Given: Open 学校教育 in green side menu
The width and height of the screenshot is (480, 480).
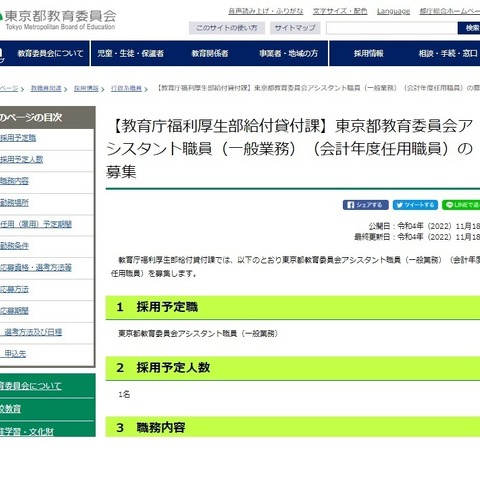Looking at the screenshot, I should point(10,409).
